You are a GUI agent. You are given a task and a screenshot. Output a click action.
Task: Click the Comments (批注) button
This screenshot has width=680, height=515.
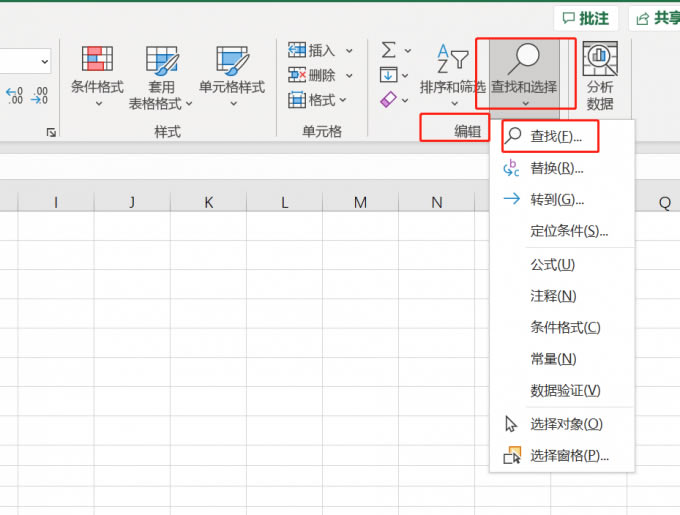(585, 18)
